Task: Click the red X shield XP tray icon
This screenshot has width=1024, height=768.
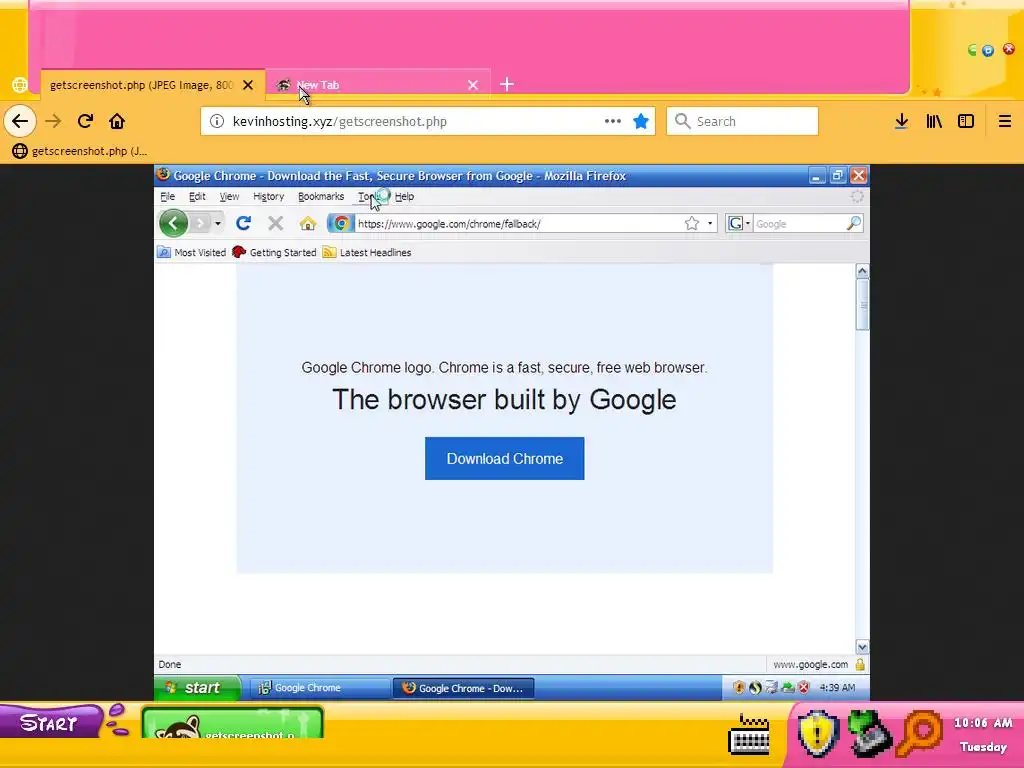Action: pos(804,688)
